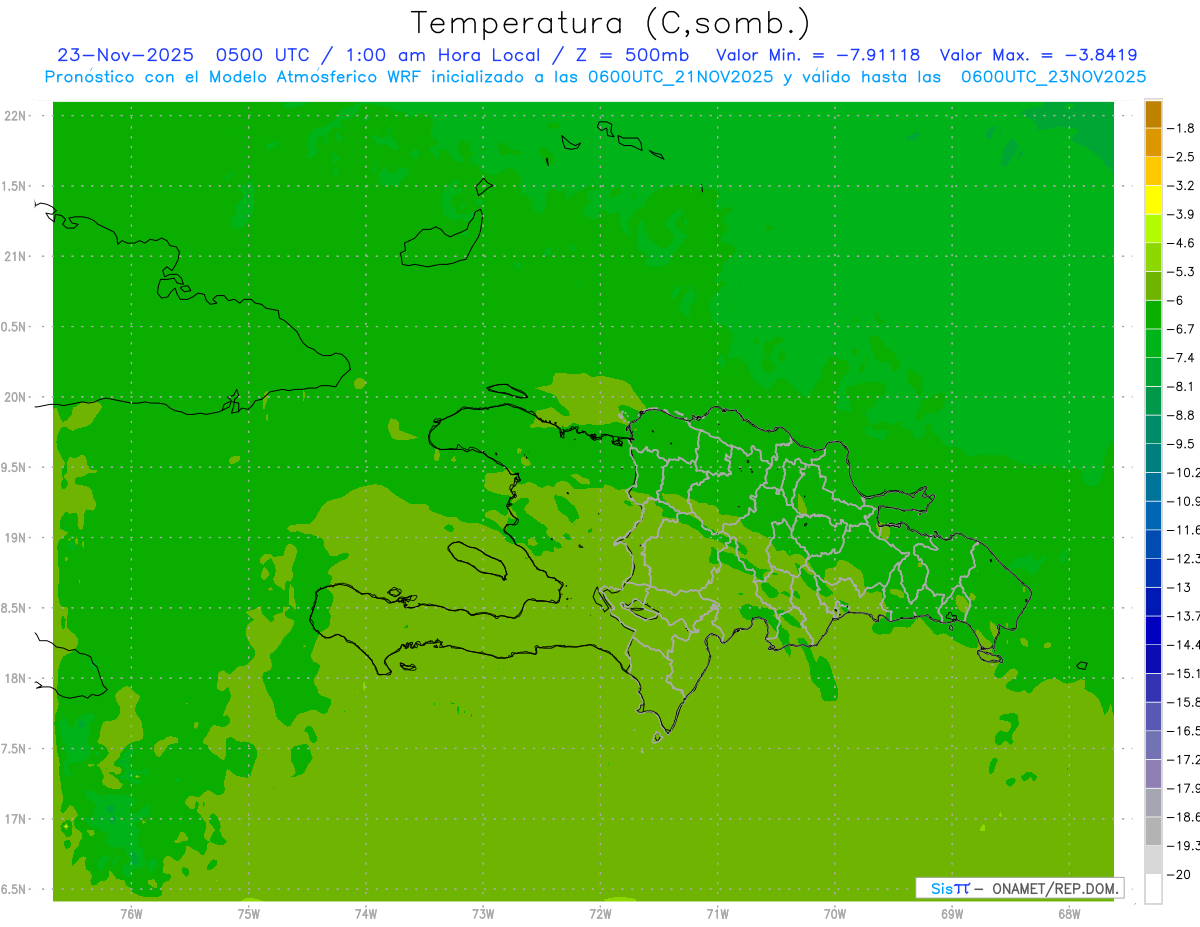Click the bright yellow colorbar swatch

(x=1153, y=200)
